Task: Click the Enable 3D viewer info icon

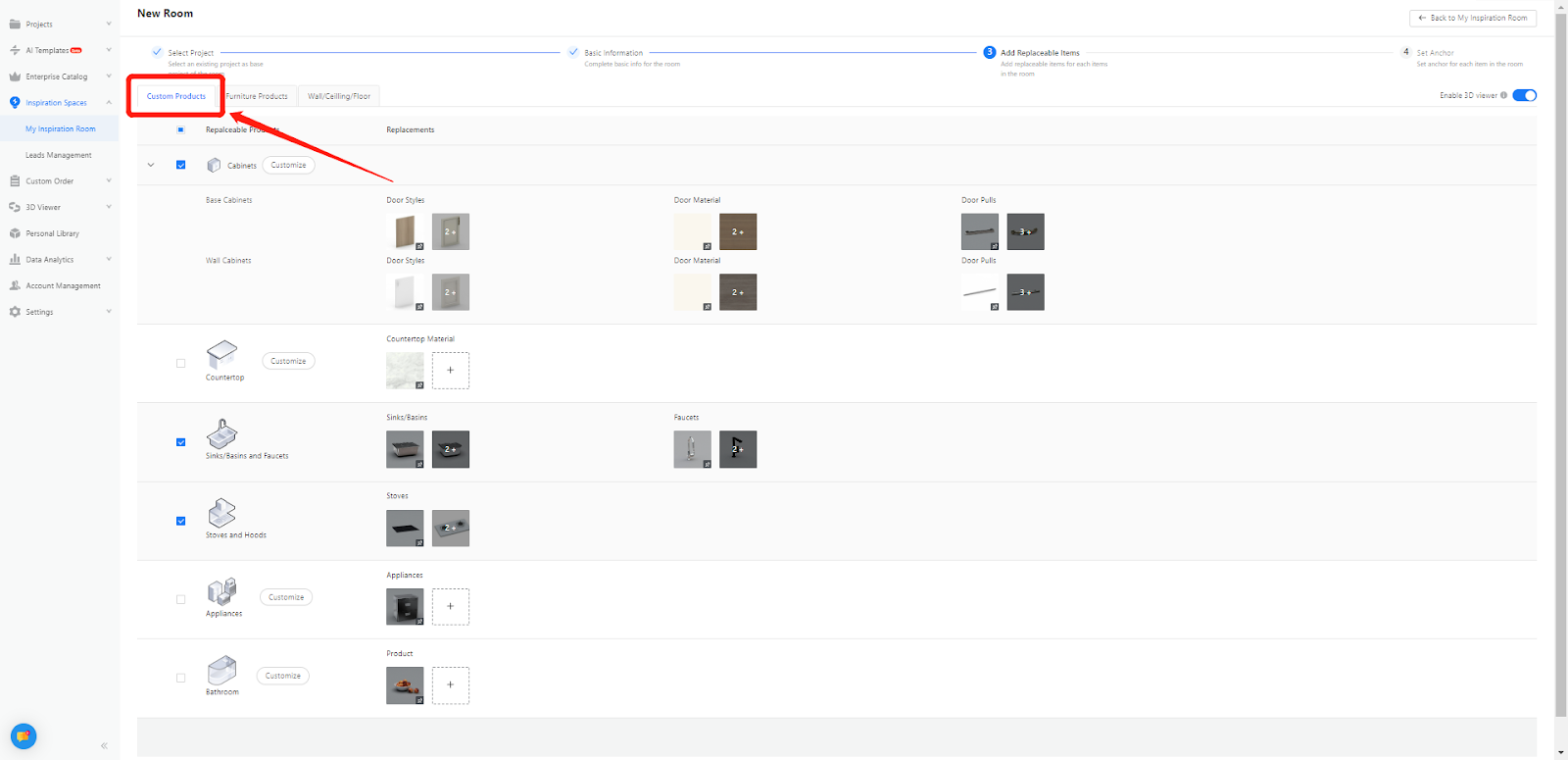Action: [x=1503, y=95]
